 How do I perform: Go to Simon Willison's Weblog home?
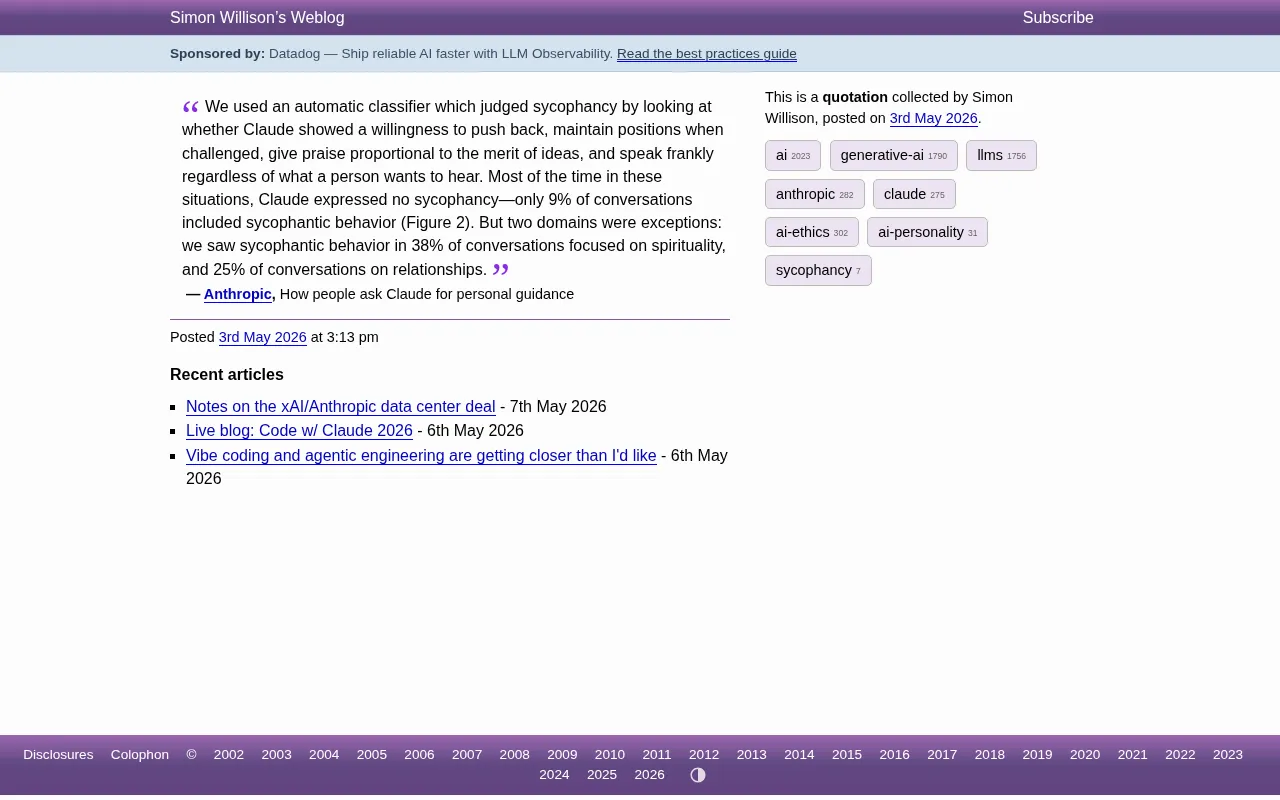(x=257, y=18)
